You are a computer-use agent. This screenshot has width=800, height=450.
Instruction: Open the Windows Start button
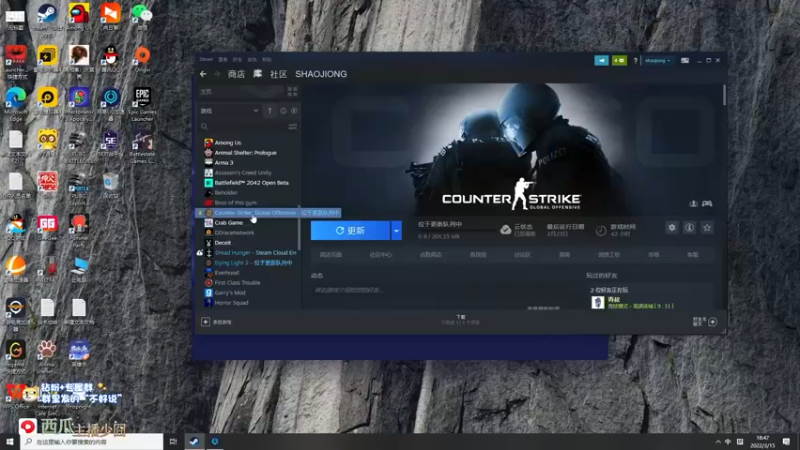coord(9,441)
